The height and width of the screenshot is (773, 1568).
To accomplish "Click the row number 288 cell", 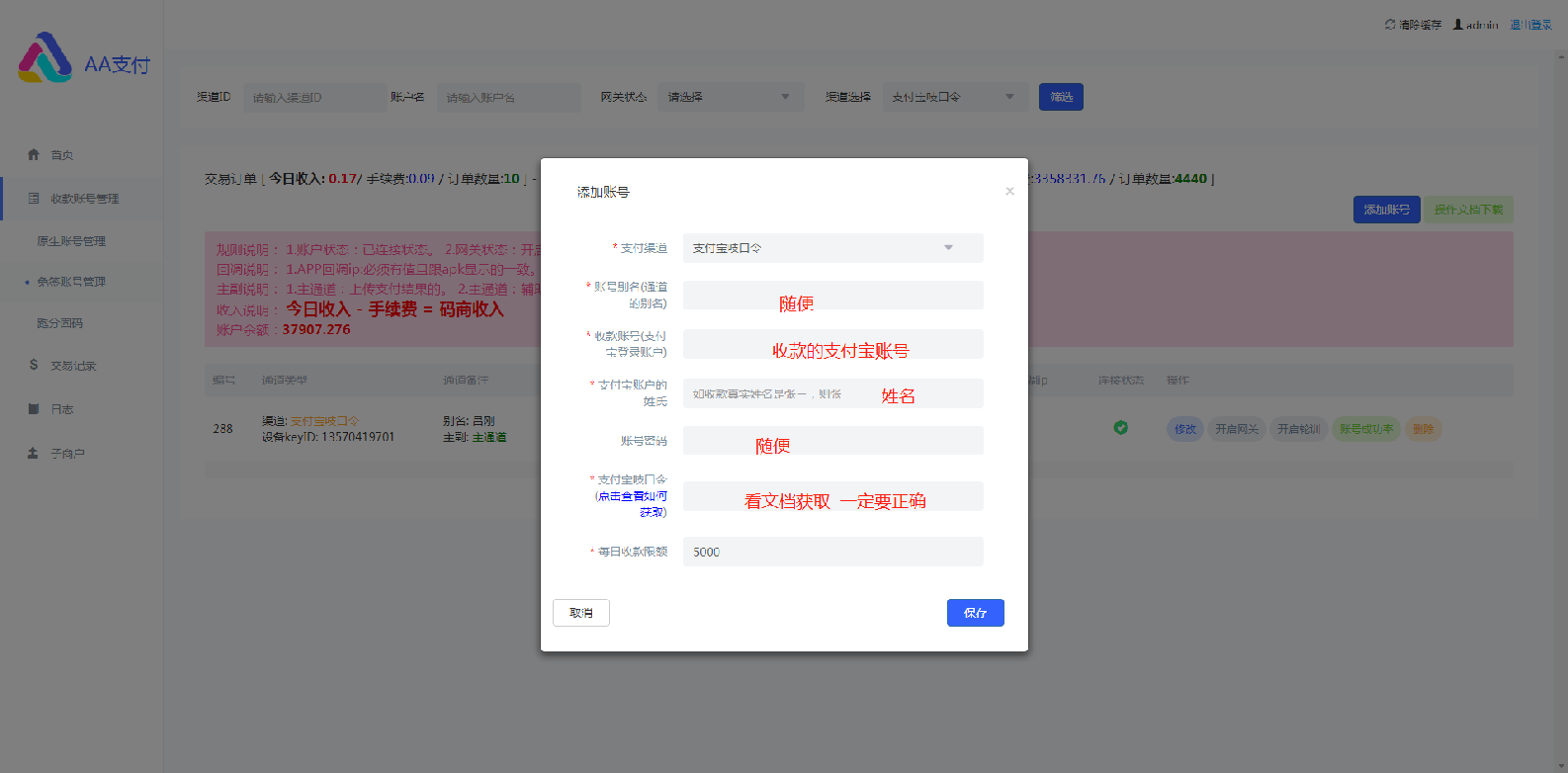I will tap(223, 429).
